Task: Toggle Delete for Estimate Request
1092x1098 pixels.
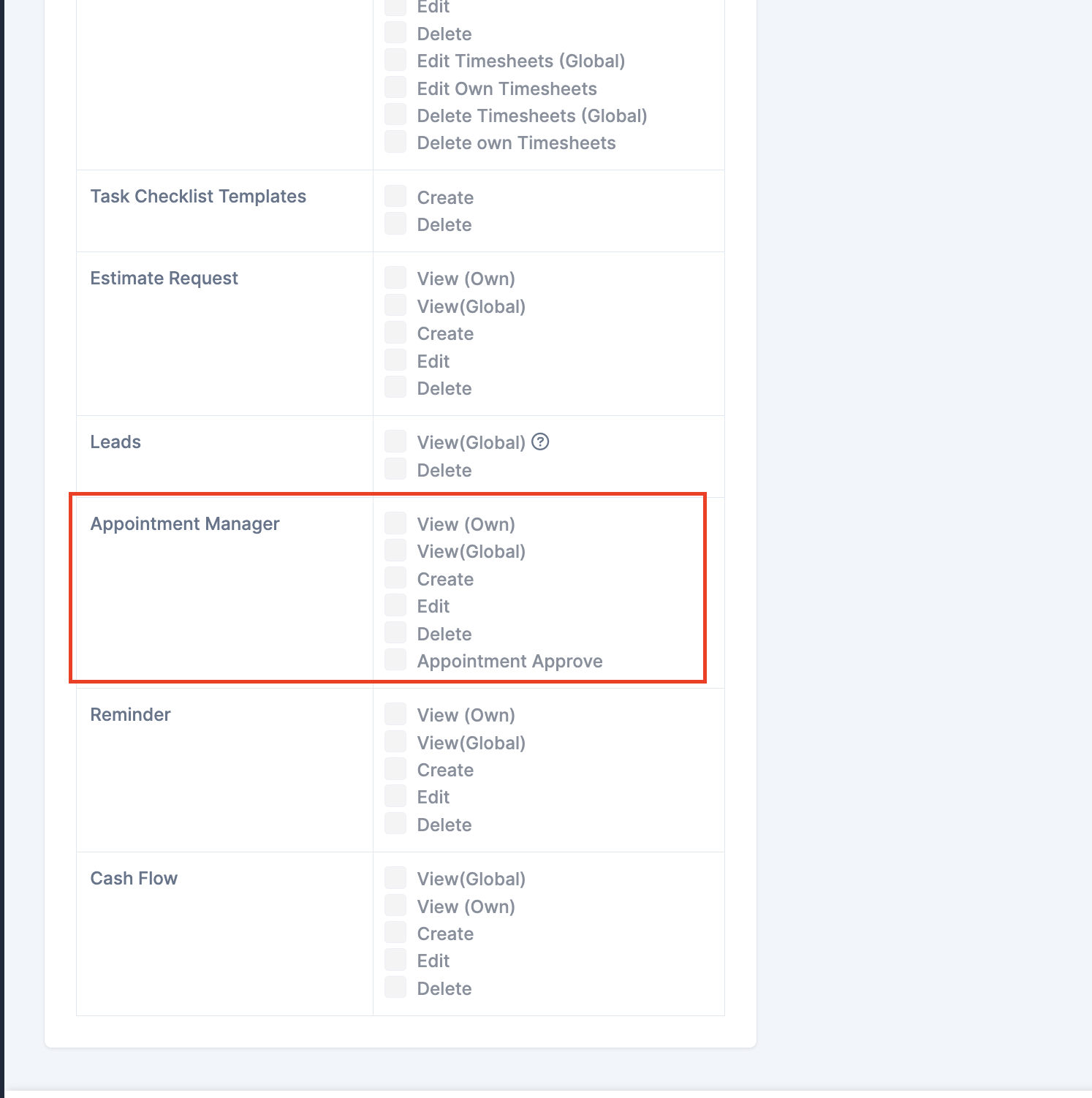Action: coord(395,387)
